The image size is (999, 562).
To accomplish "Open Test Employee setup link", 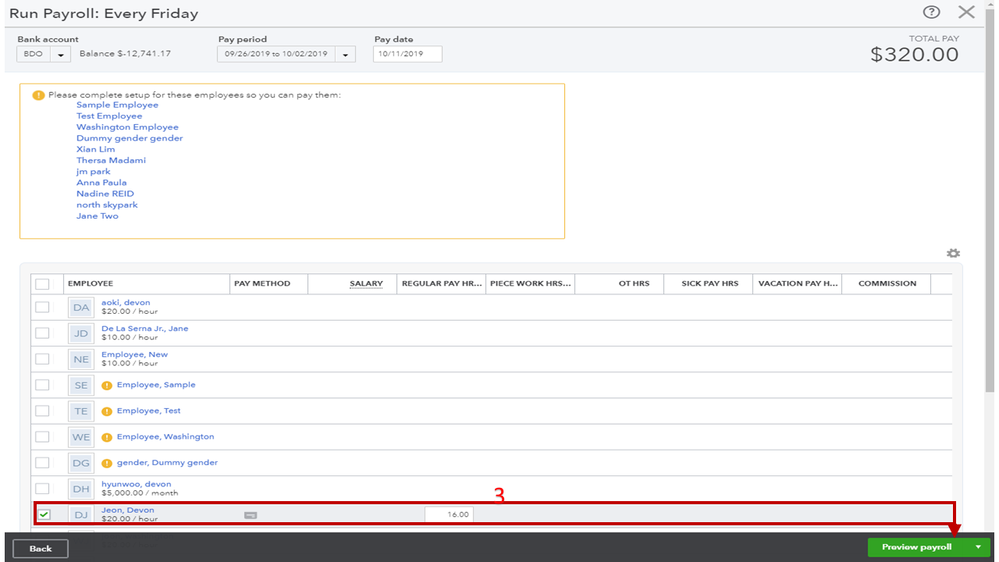I will pos(109,116).
